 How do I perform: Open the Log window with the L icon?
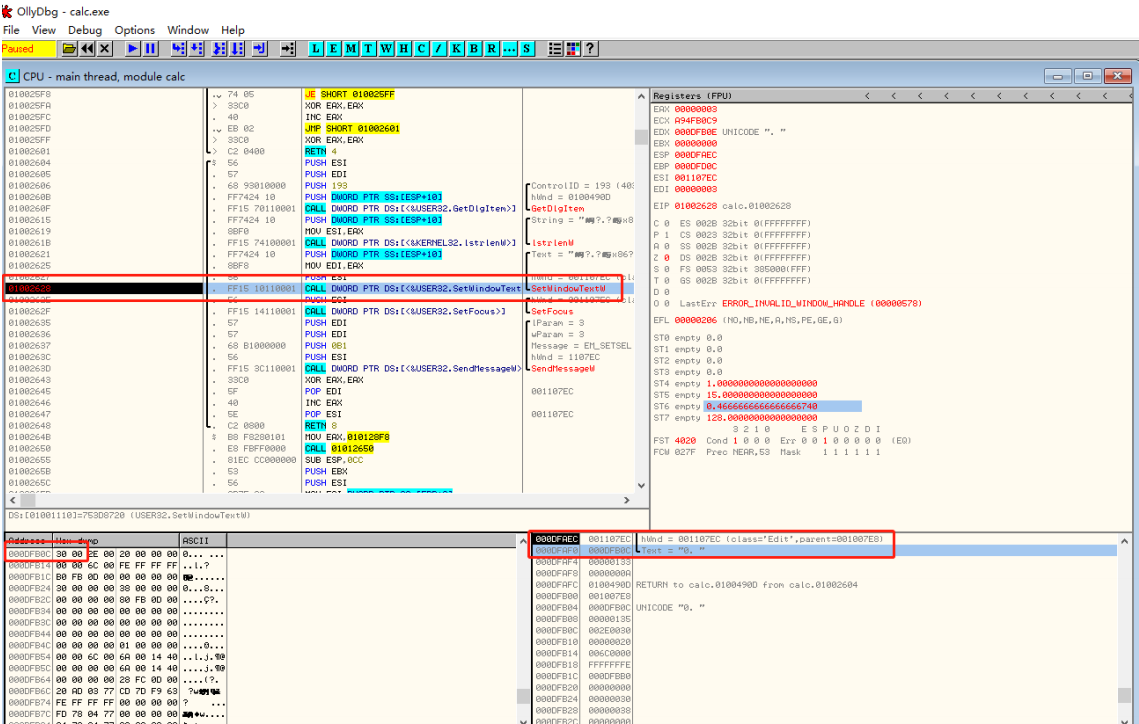click(x=315, y=49)
